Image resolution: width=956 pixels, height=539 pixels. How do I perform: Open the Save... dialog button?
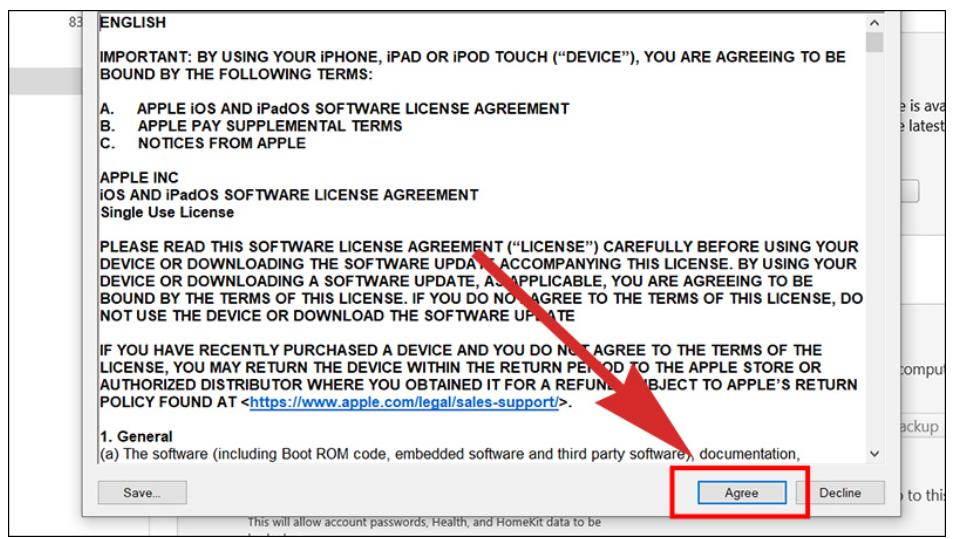pyautogui.click(x=142, y=493)
